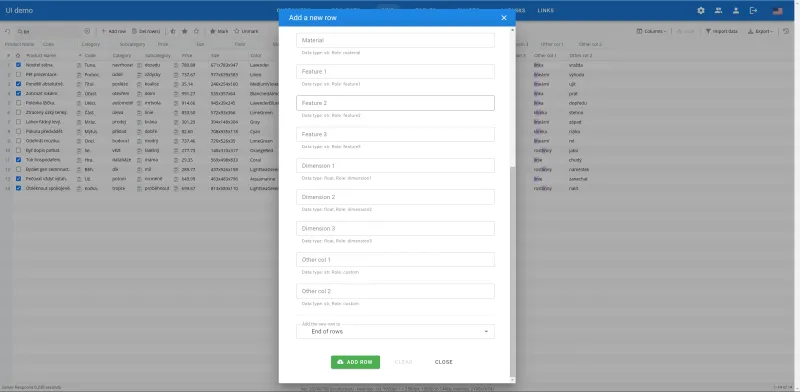Image resolution: width=800 pixels, height=392 pixels.
Task: Clear the search box with circled X
Action: 87,31
